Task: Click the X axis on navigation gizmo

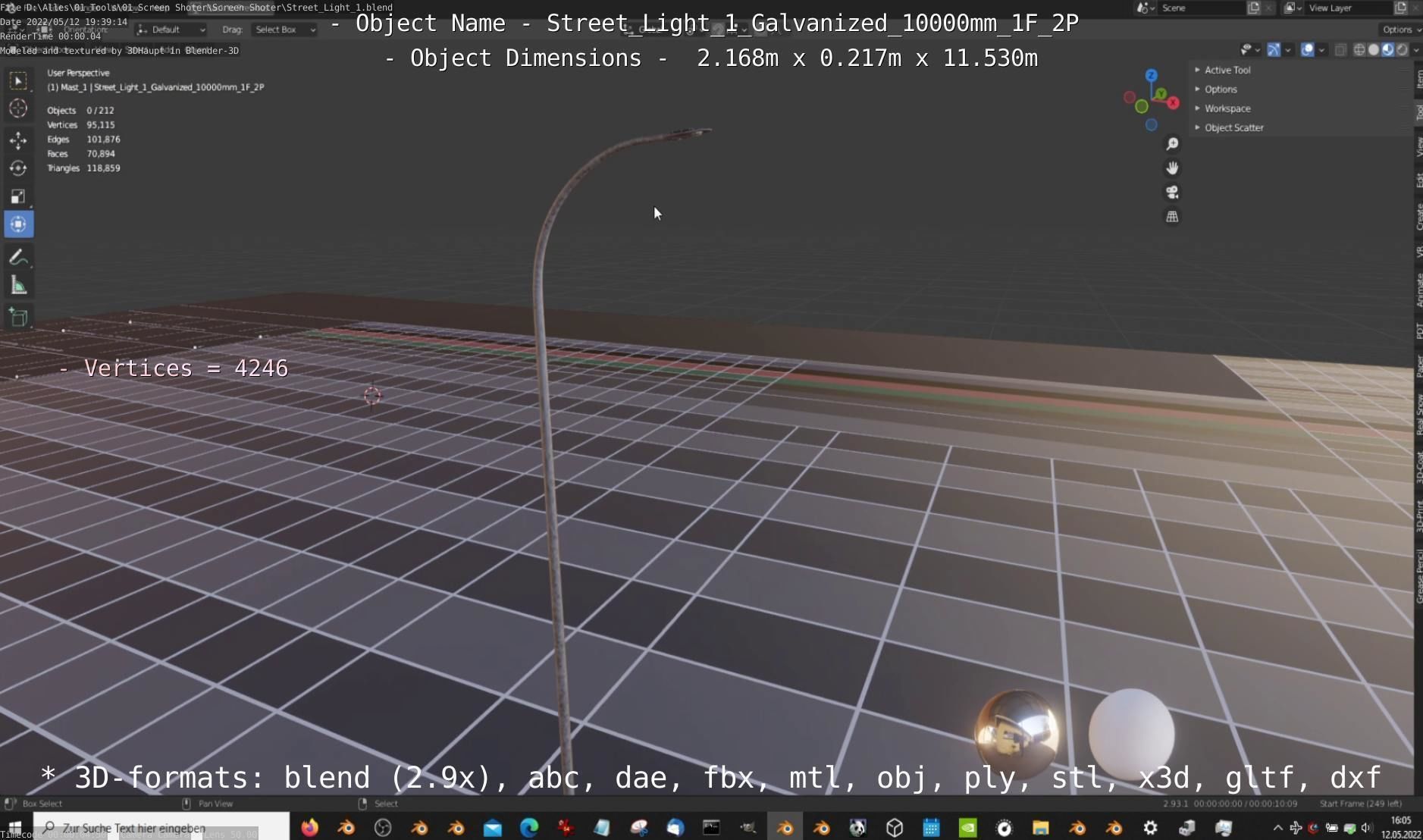Action: pyautogui.click(x=1174, y=103)
